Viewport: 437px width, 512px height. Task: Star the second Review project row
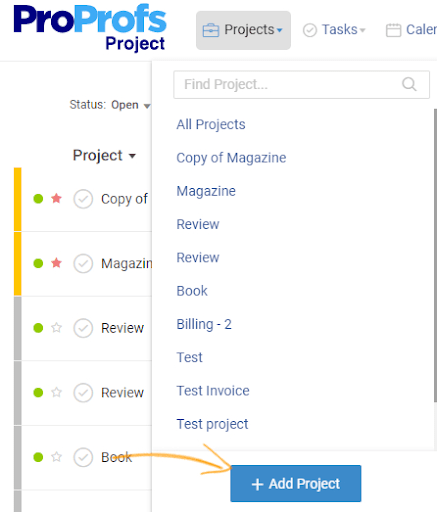point(56,392)
